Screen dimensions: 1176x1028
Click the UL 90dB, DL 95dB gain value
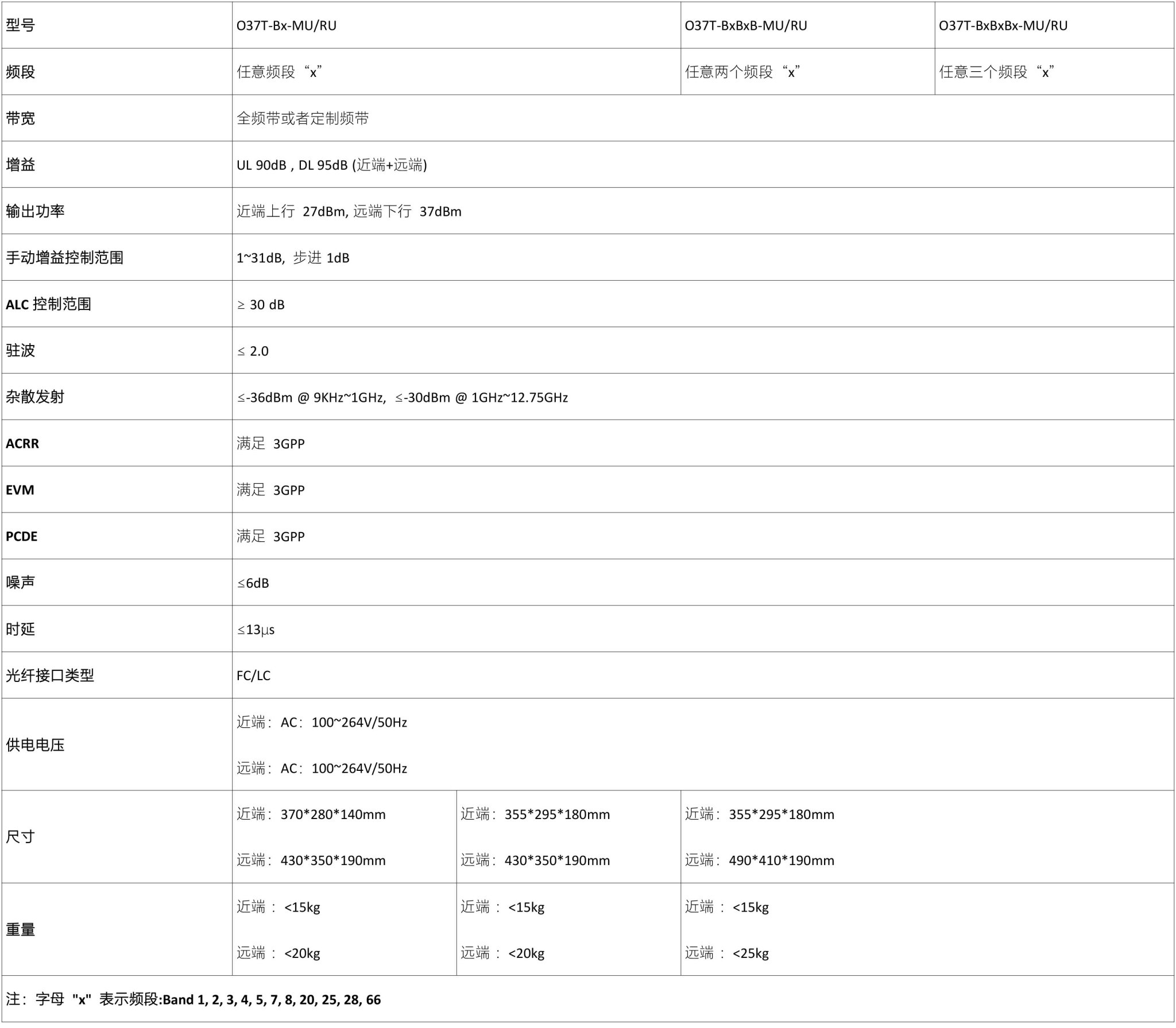[332, 165]
